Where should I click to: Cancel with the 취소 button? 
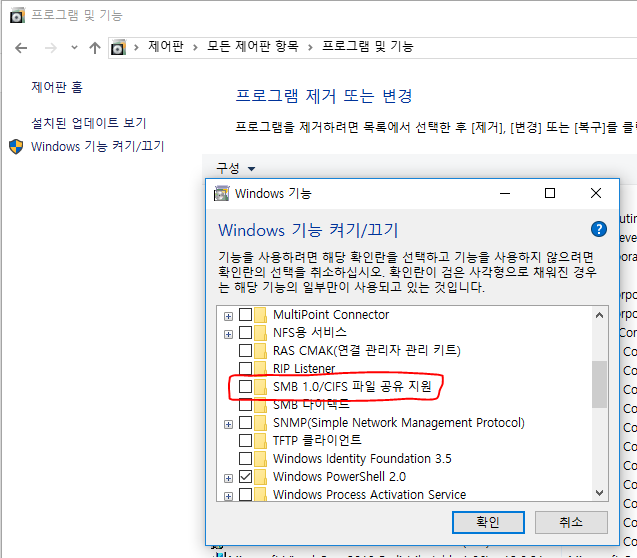tap(571, 522)
